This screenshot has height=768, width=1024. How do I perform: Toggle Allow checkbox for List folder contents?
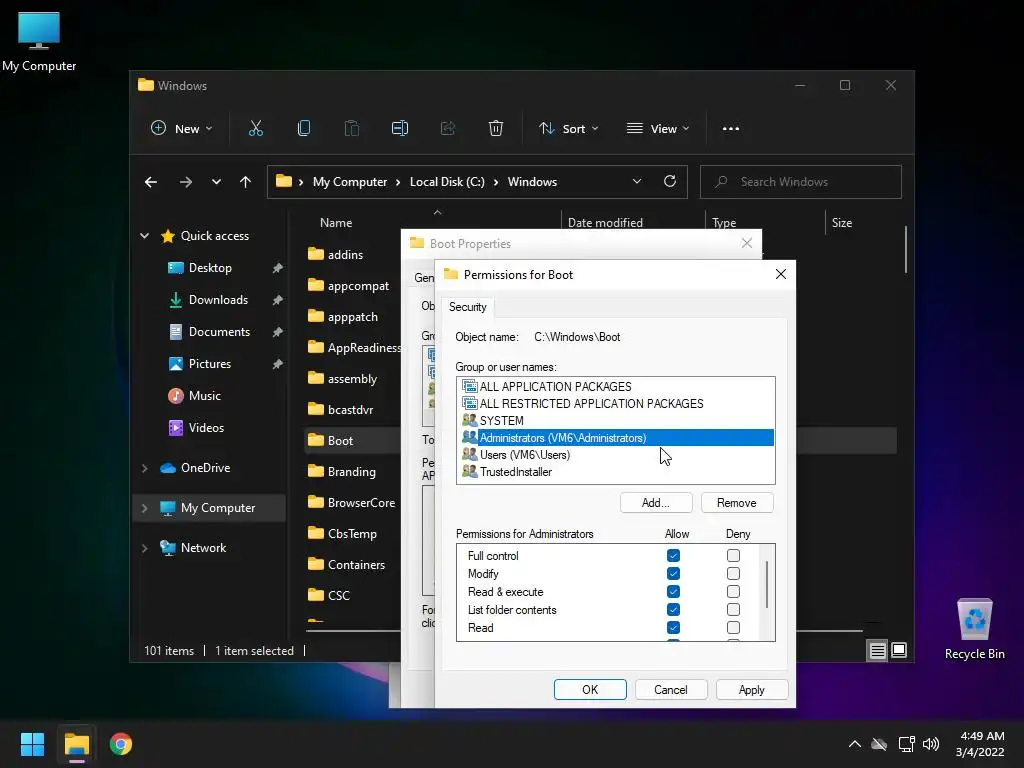point(673,609)
